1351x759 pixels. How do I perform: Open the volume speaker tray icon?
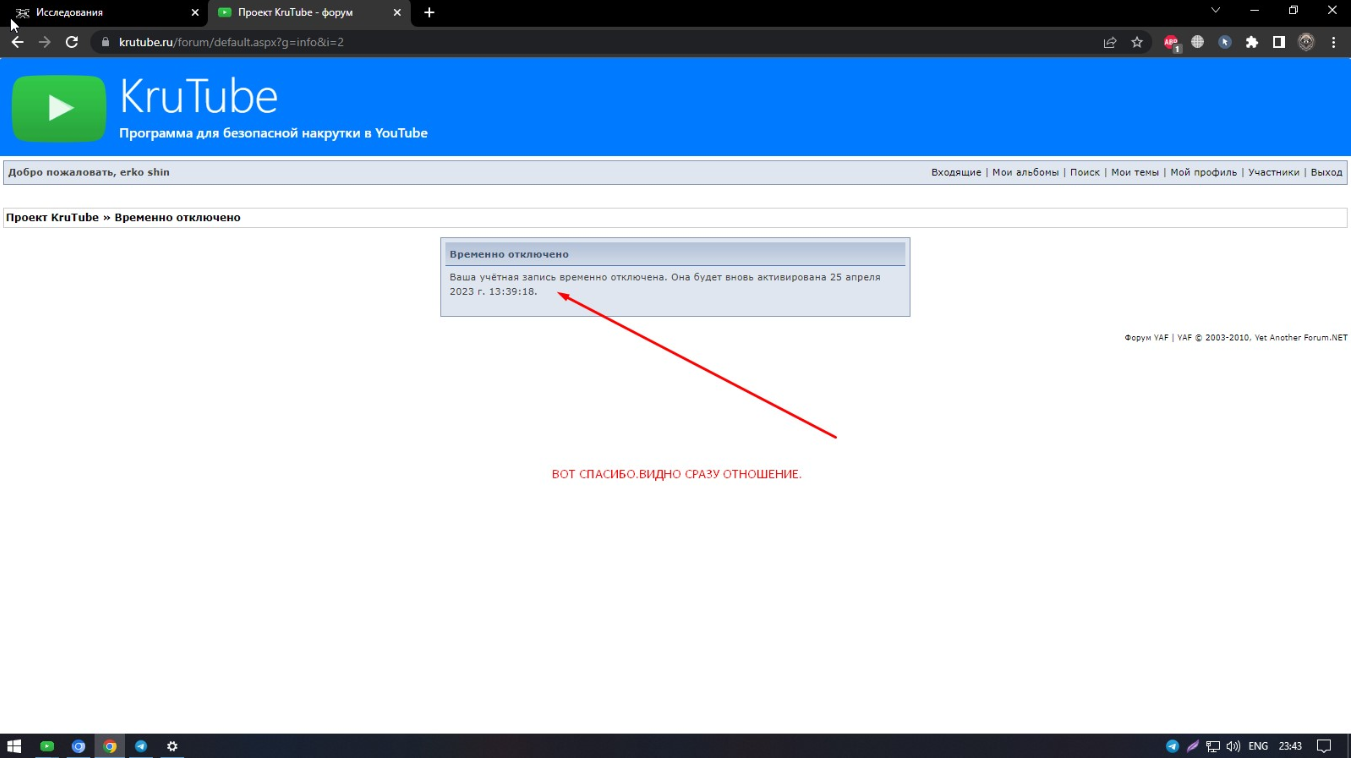(1233, 746)
